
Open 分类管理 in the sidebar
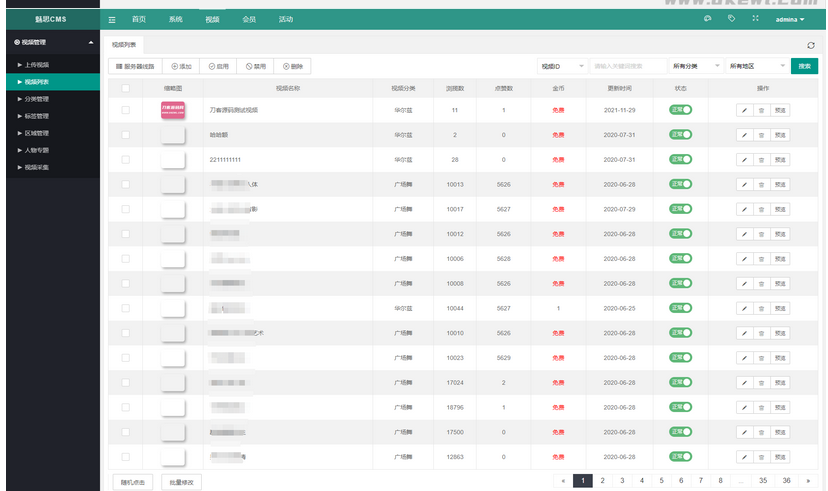click(35, 99)
